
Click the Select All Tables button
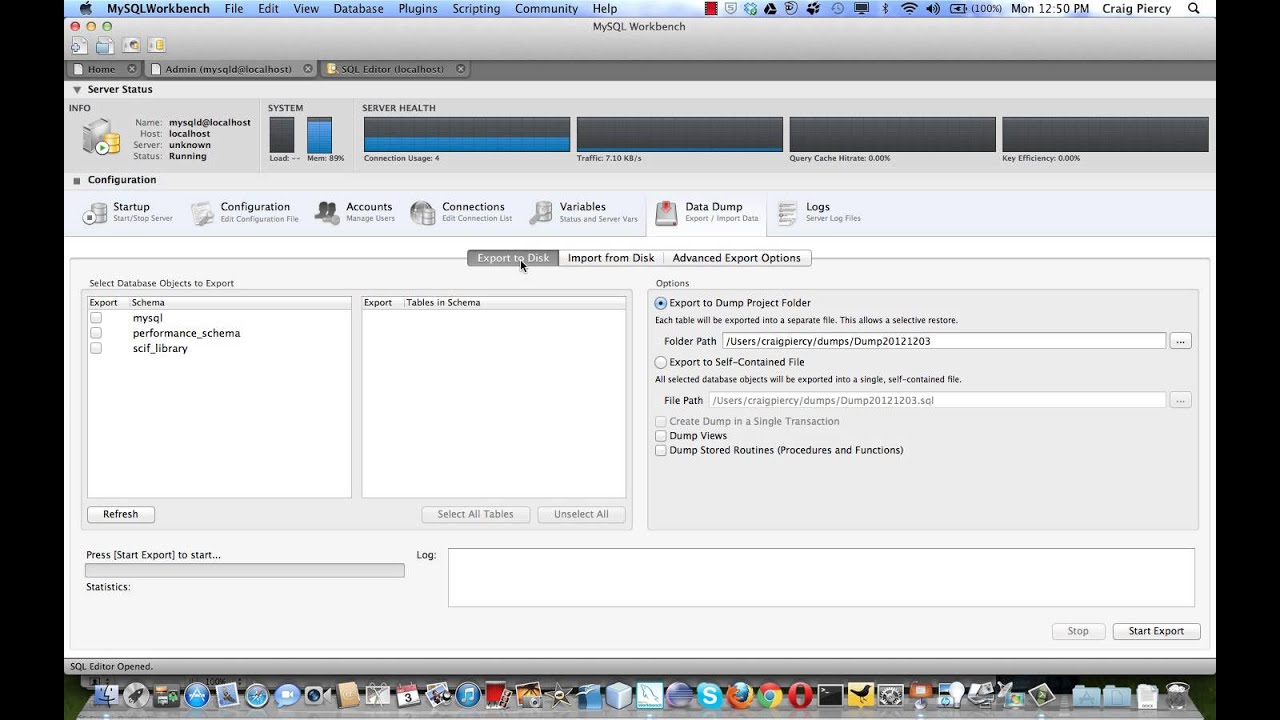pos(475,514)
